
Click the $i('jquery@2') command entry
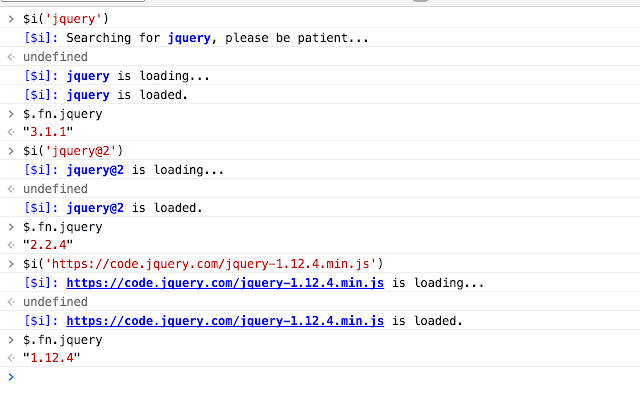pos(73,151)
